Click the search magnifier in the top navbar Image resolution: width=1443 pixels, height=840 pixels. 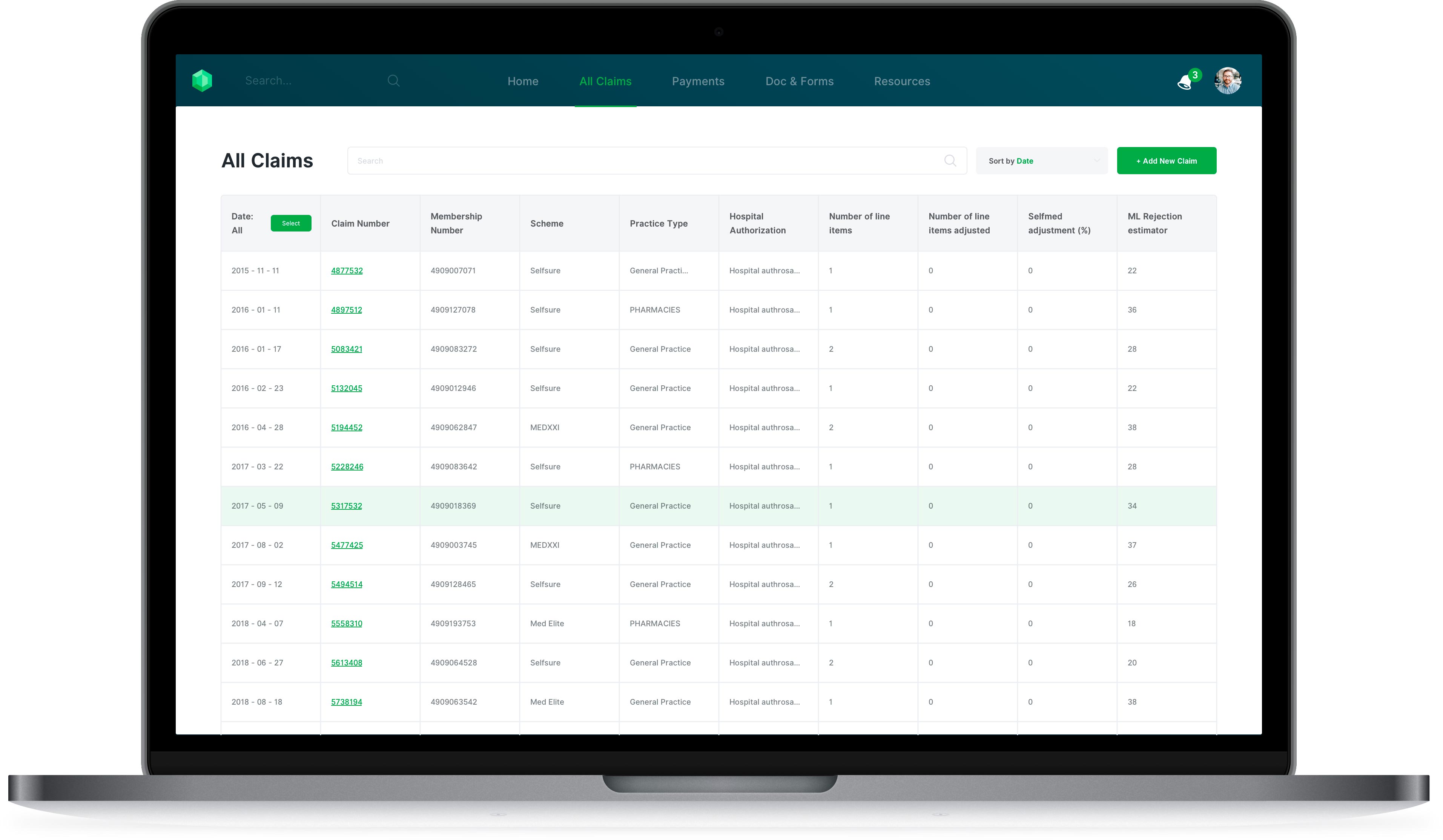tap(393, 80)
